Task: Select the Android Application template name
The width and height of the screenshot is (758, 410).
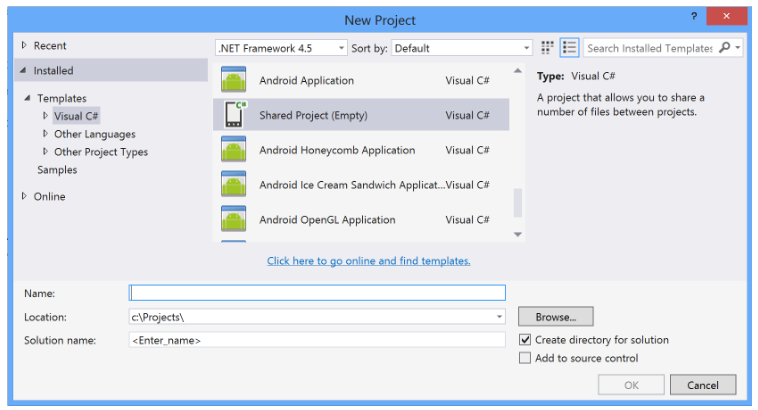Action: tap(306, 80)
